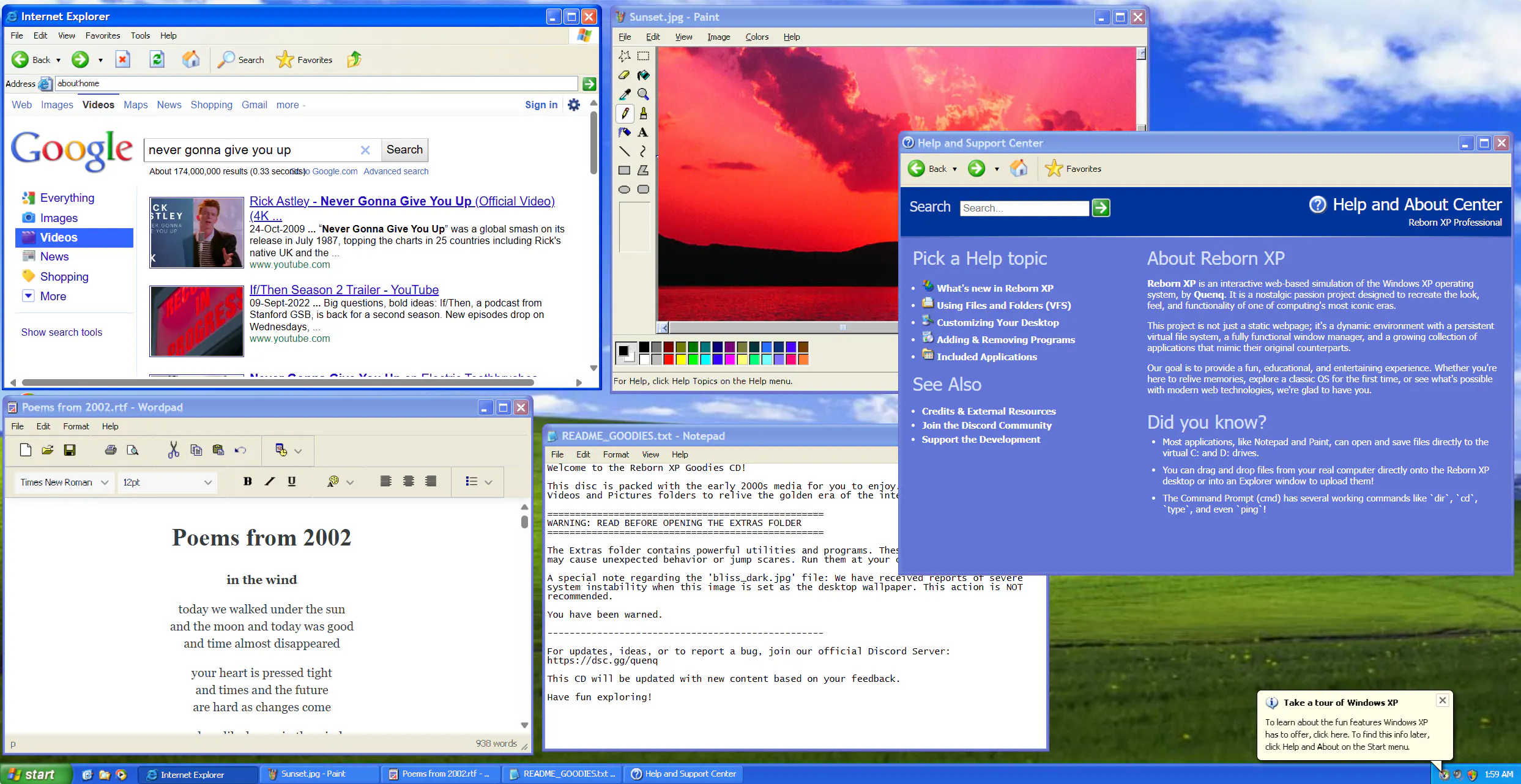Select the Fill With Color bucket tool
The height and width of the screenshot is (784, 1521).
[x=643, y=75]
